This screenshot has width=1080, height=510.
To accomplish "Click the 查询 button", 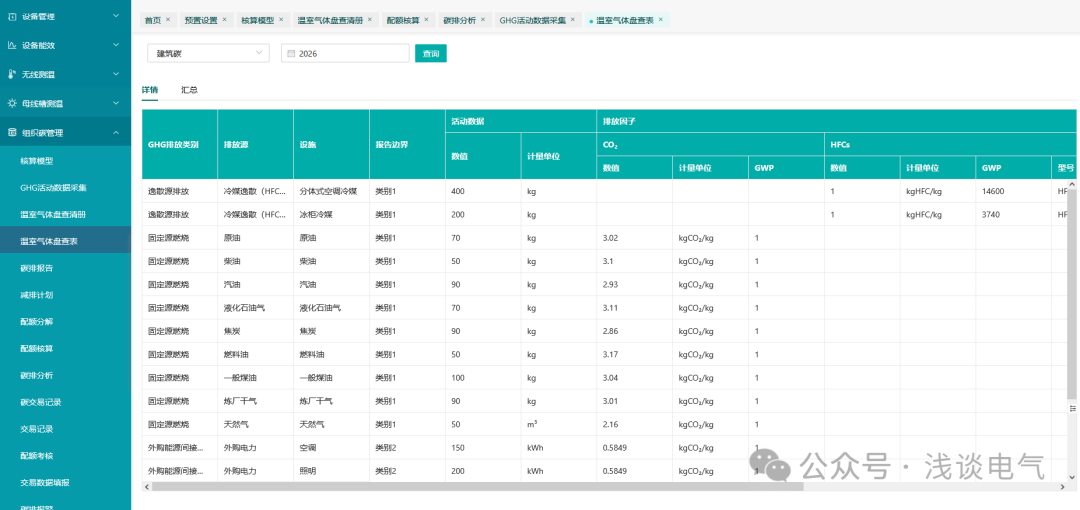I will point(430,53).
